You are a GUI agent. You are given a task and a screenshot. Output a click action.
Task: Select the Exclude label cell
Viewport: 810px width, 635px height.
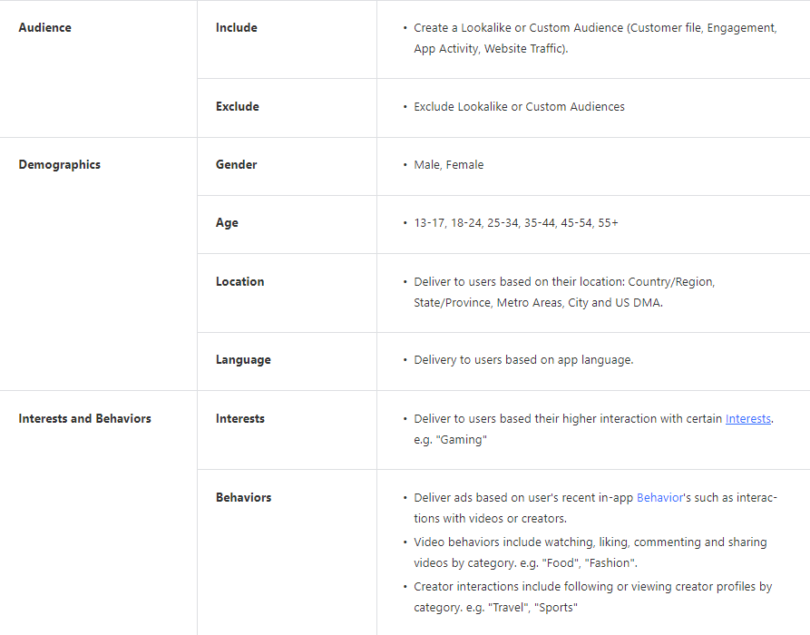237,107
